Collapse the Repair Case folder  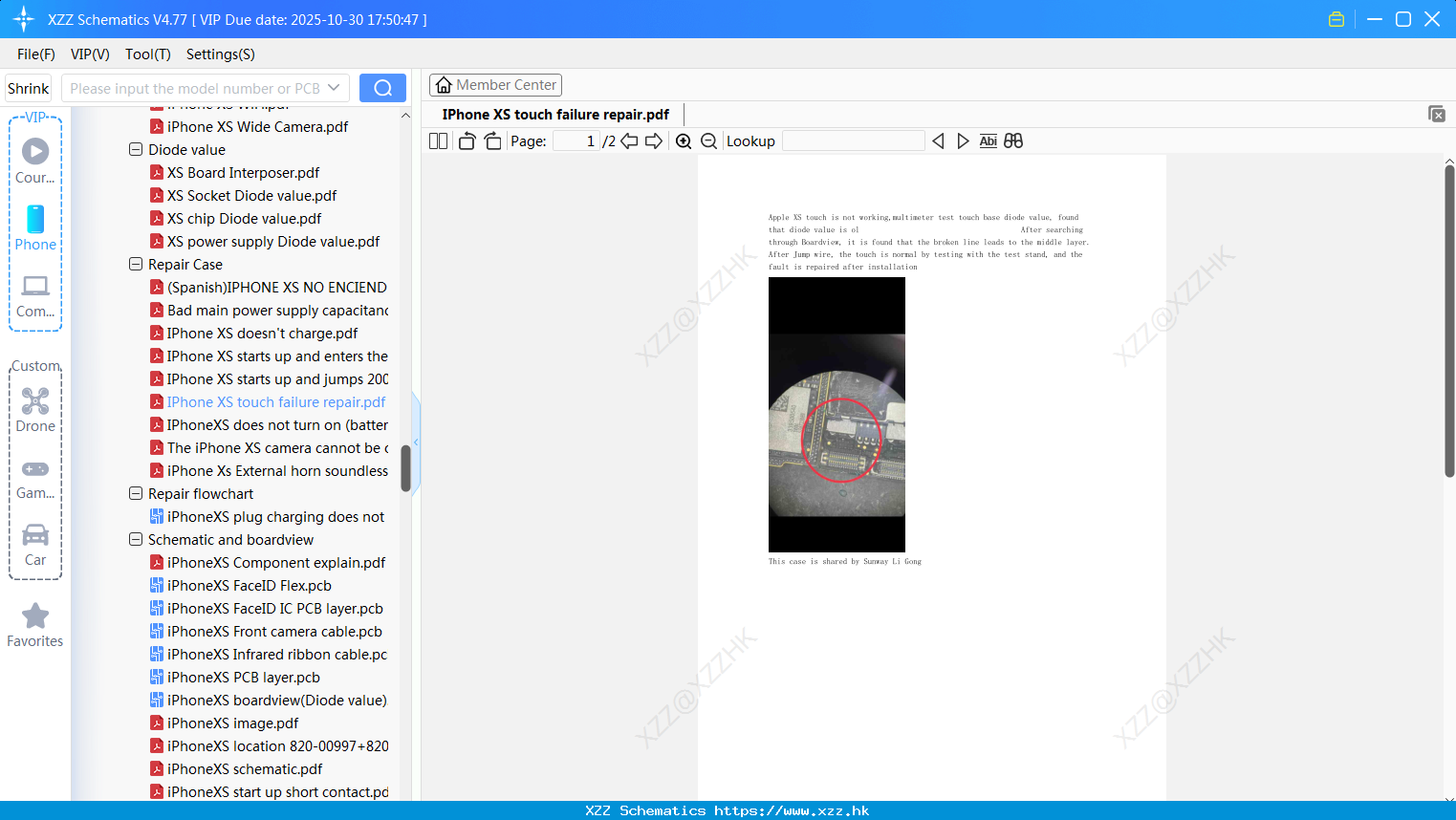pos(136,264)
